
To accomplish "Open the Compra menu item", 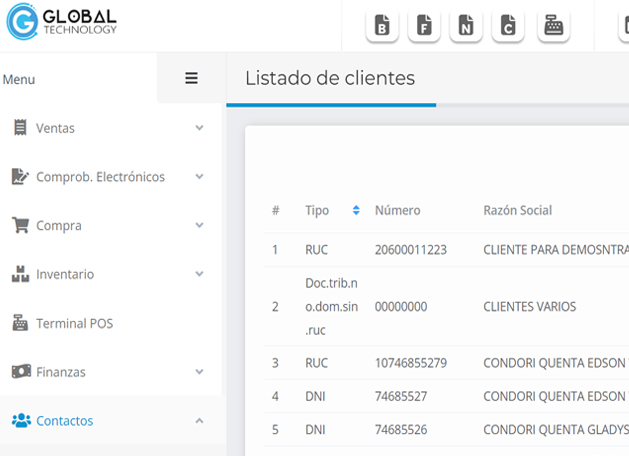I will click(x=59, y=226).
